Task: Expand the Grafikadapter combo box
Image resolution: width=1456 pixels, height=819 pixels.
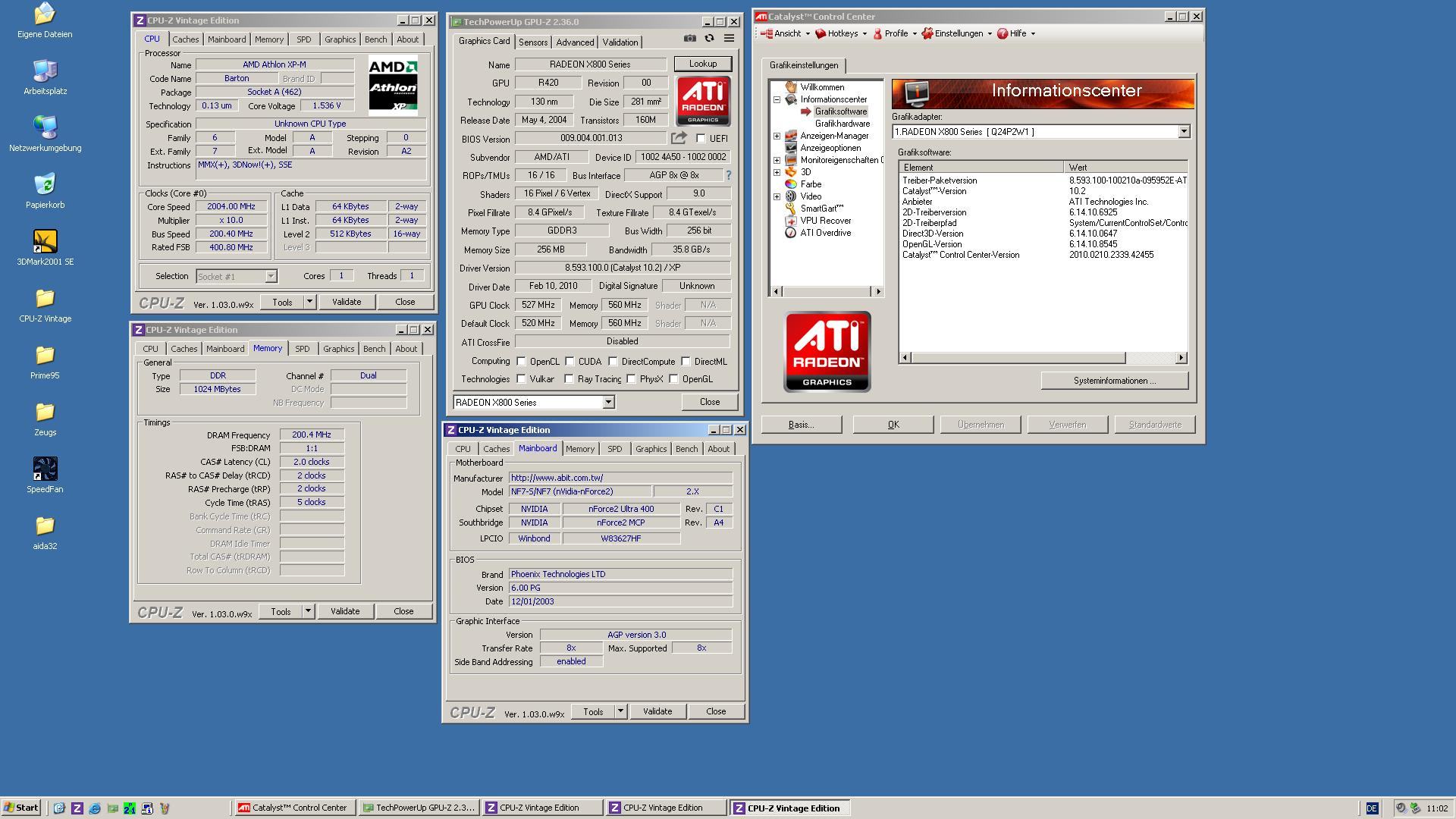Action: coord(1184,132)
